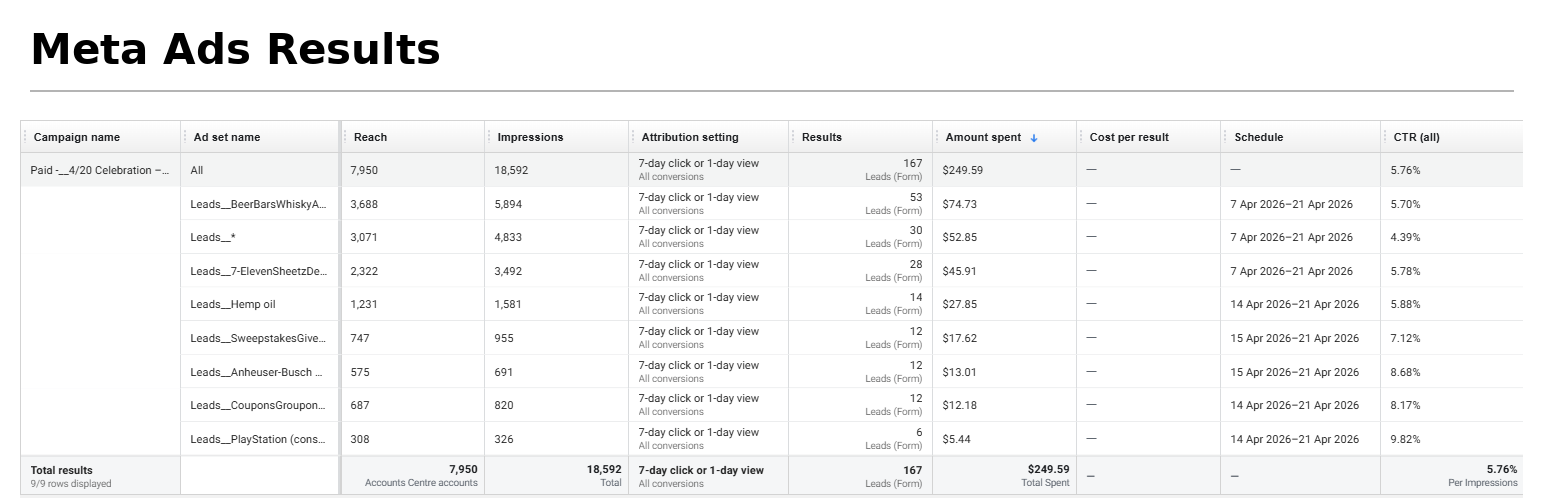Click reach value 1,231
The height and width of the screenshot is (498, 1543).
(x=364, y=304)
